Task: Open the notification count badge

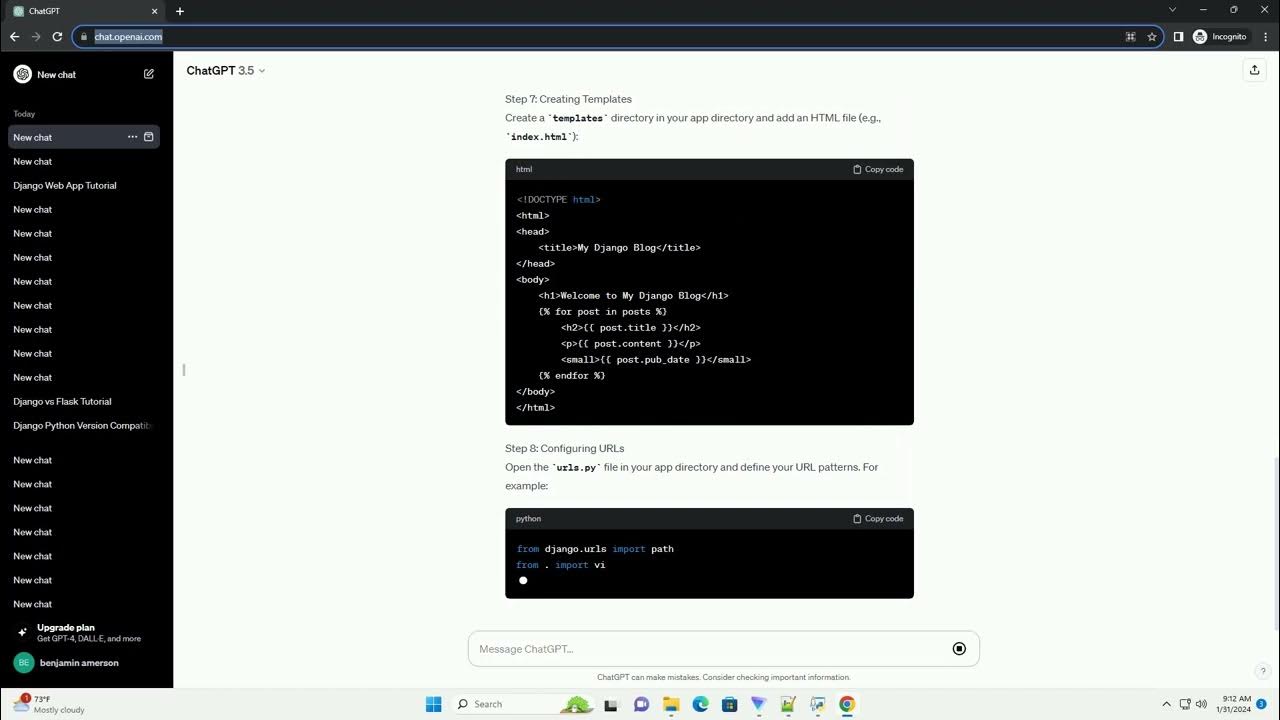Action: (x=1262, y=704)
